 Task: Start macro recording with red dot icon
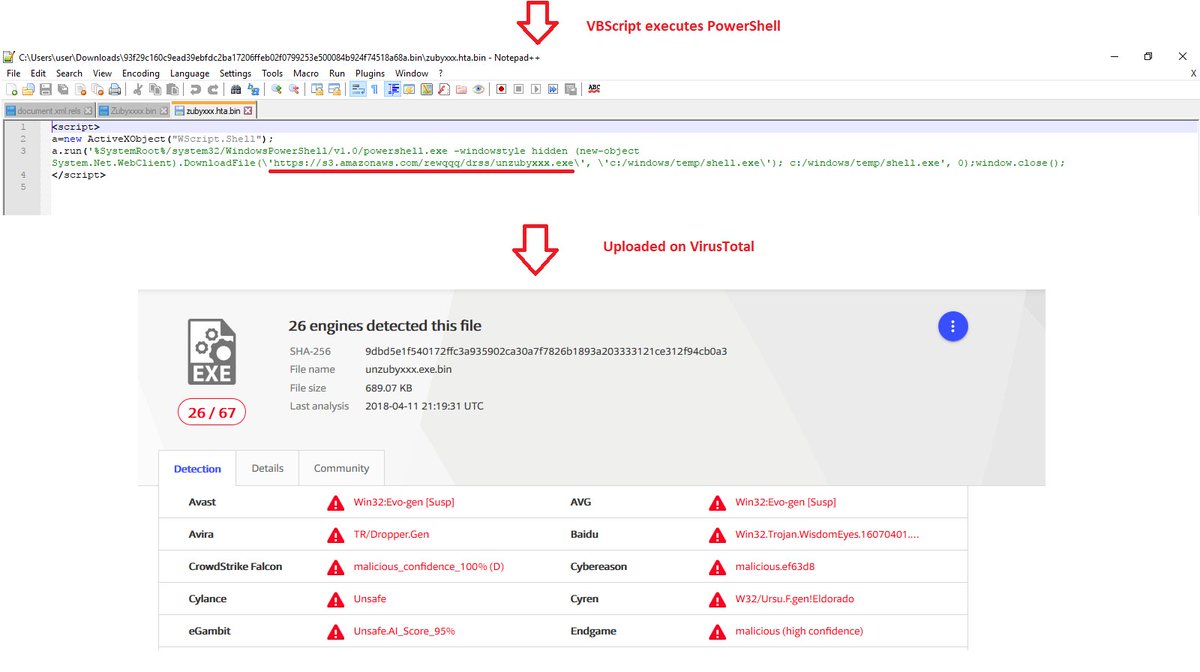(501, 89)
